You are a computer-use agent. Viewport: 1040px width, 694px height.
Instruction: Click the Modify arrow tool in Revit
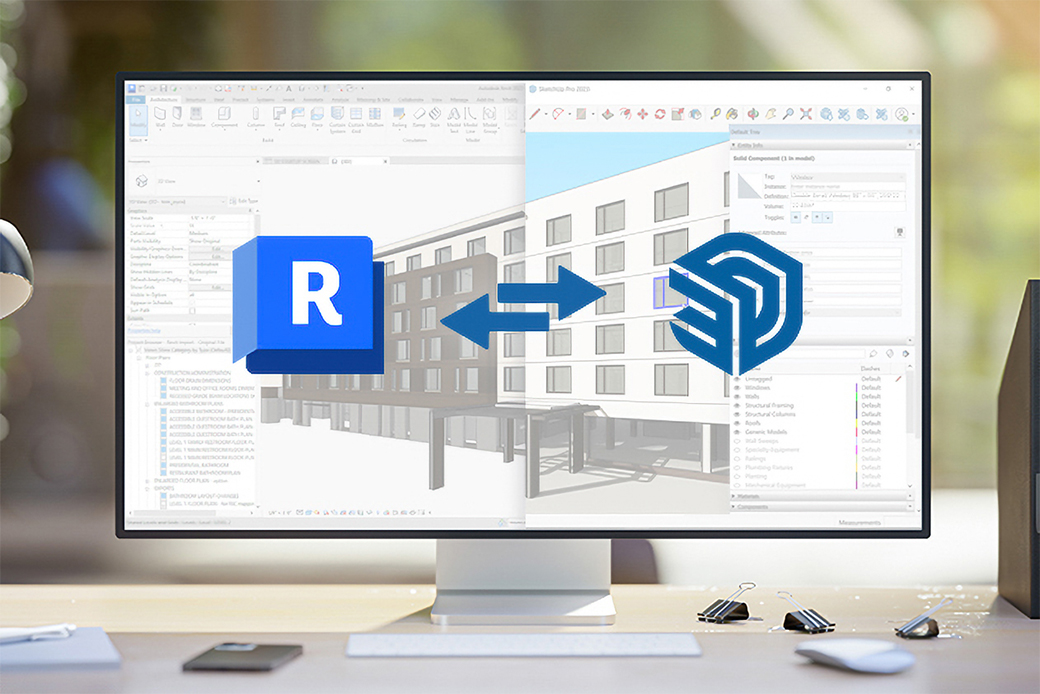pos(138,118)
